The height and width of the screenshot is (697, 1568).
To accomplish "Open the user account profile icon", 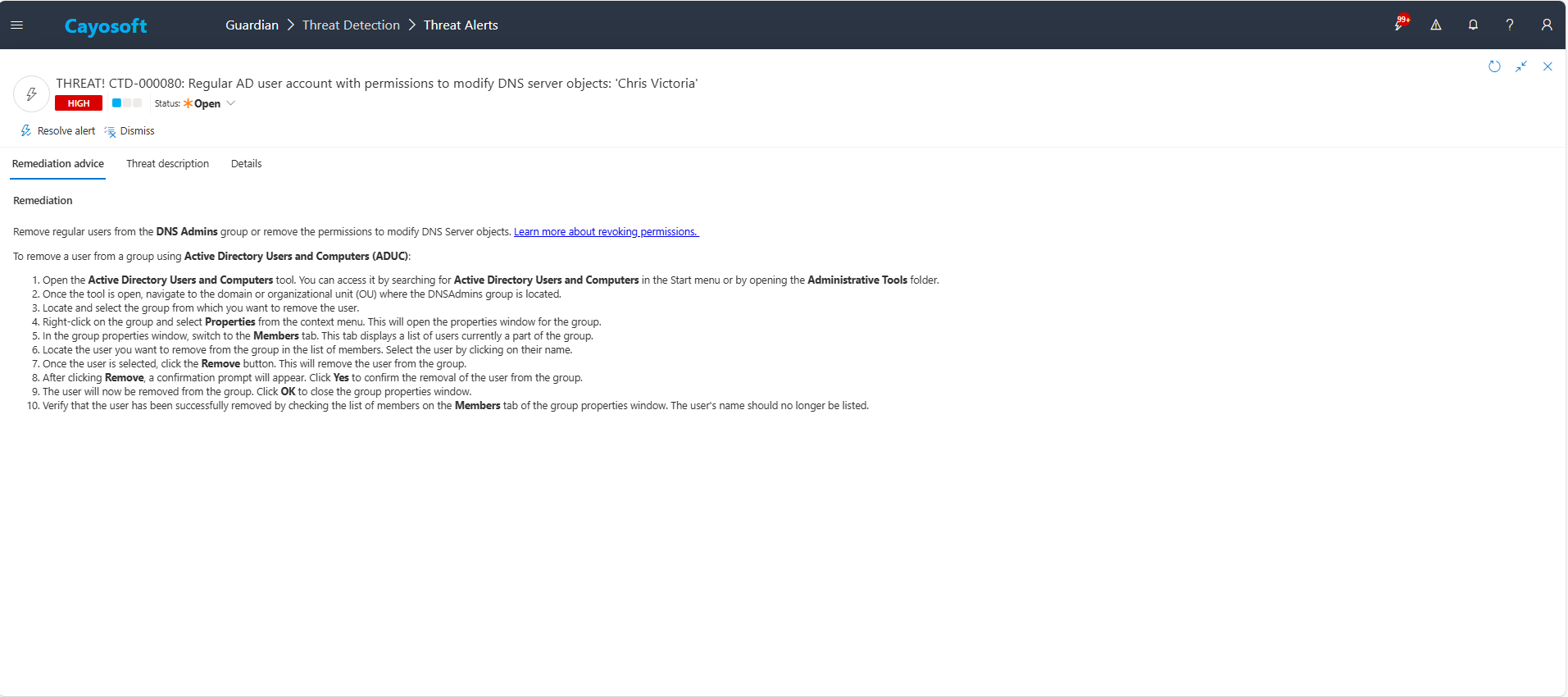I will tap(1546, 25).
